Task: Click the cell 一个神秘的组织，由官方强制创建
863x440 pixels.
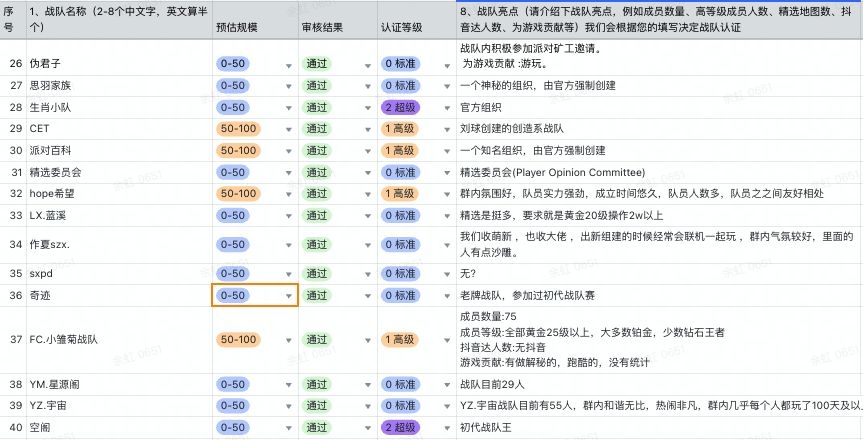Action: (659, 85)
